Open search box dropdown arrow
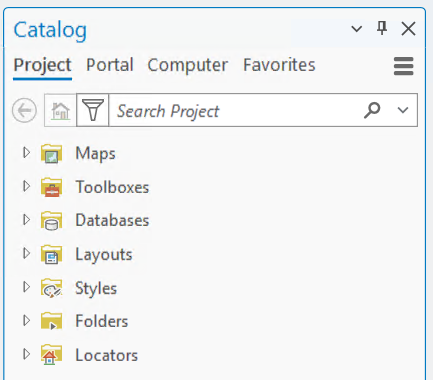This screenshot has width=433, height=380. tap(403, 110)
